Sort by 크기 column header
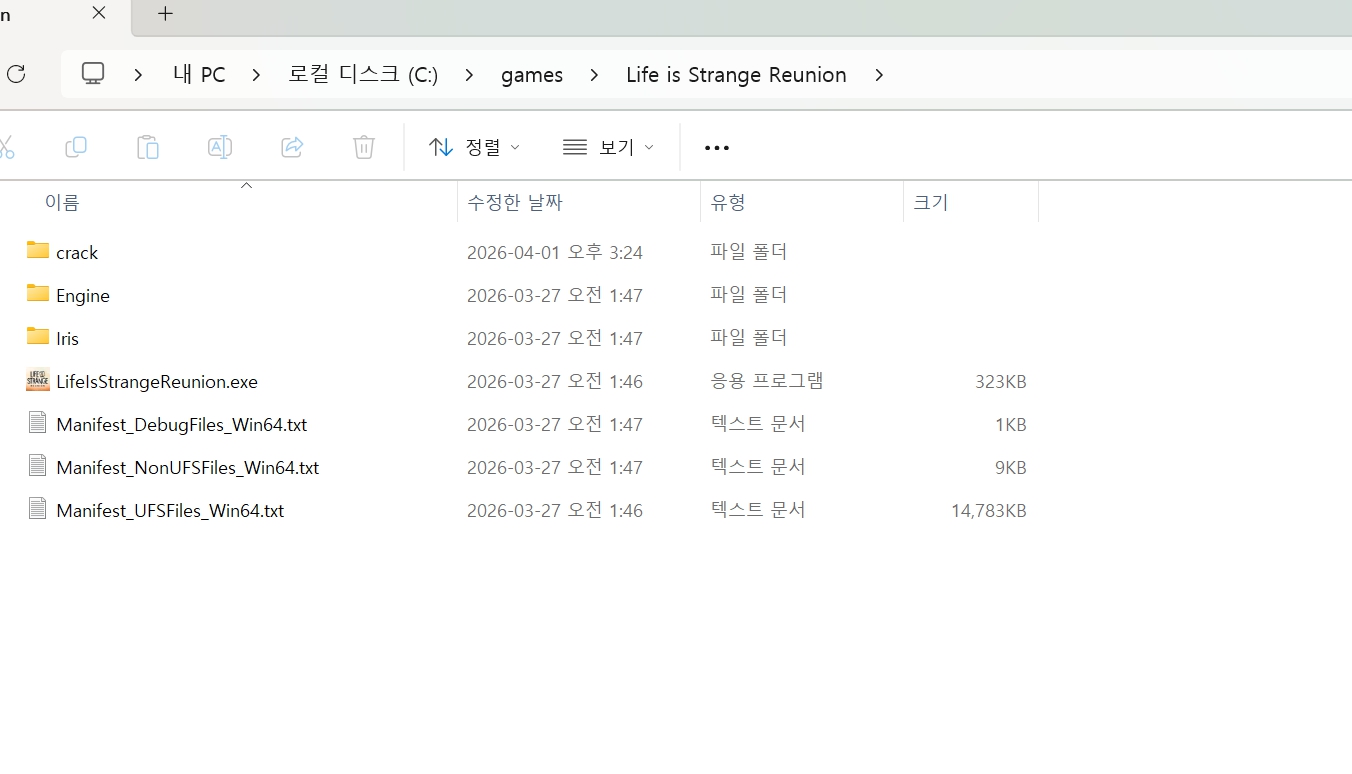The image size is (1352, 774). [930, 202]
